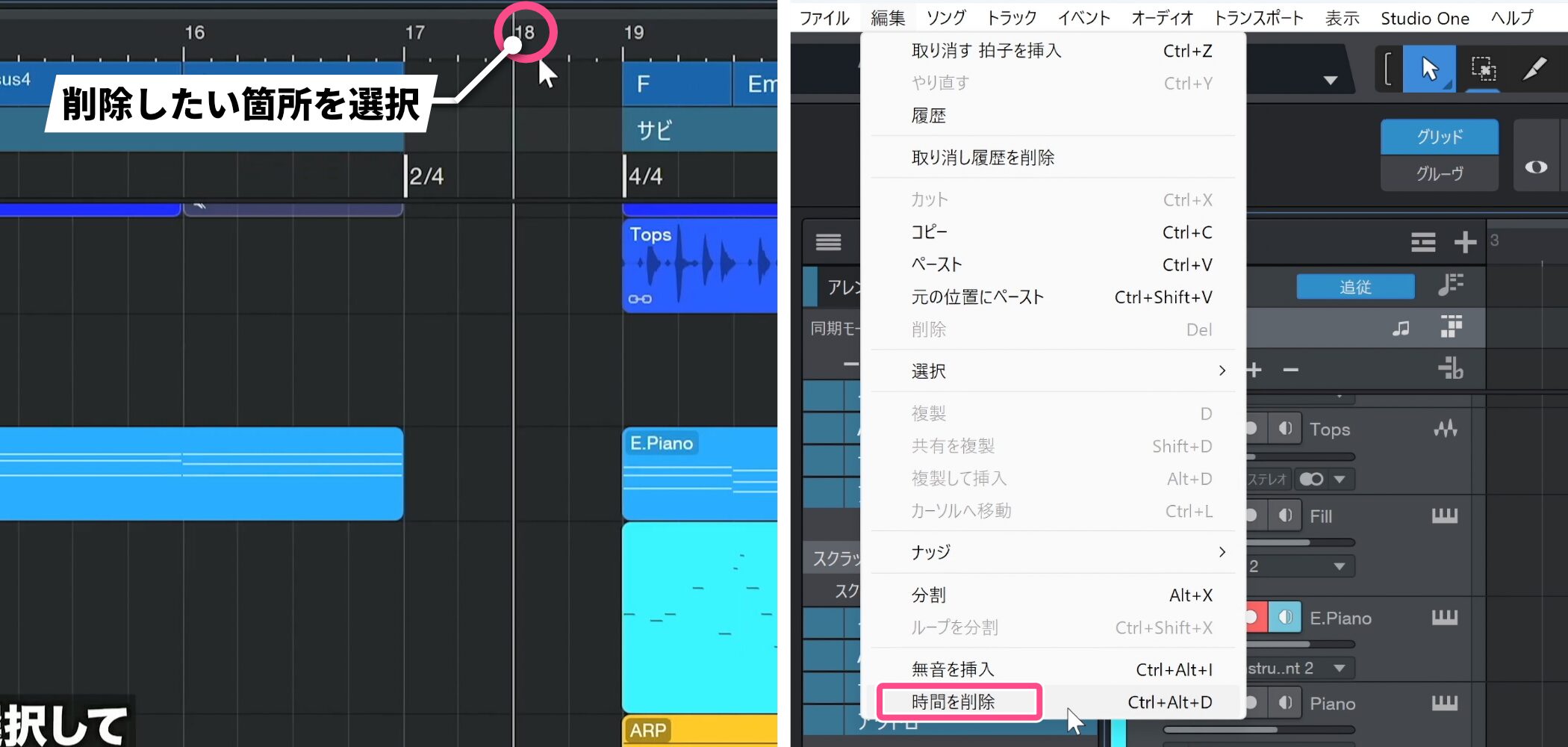Open the track list icon beside plus
Viewport: 1568px width, 747px height.
(x=1423, y=242)
